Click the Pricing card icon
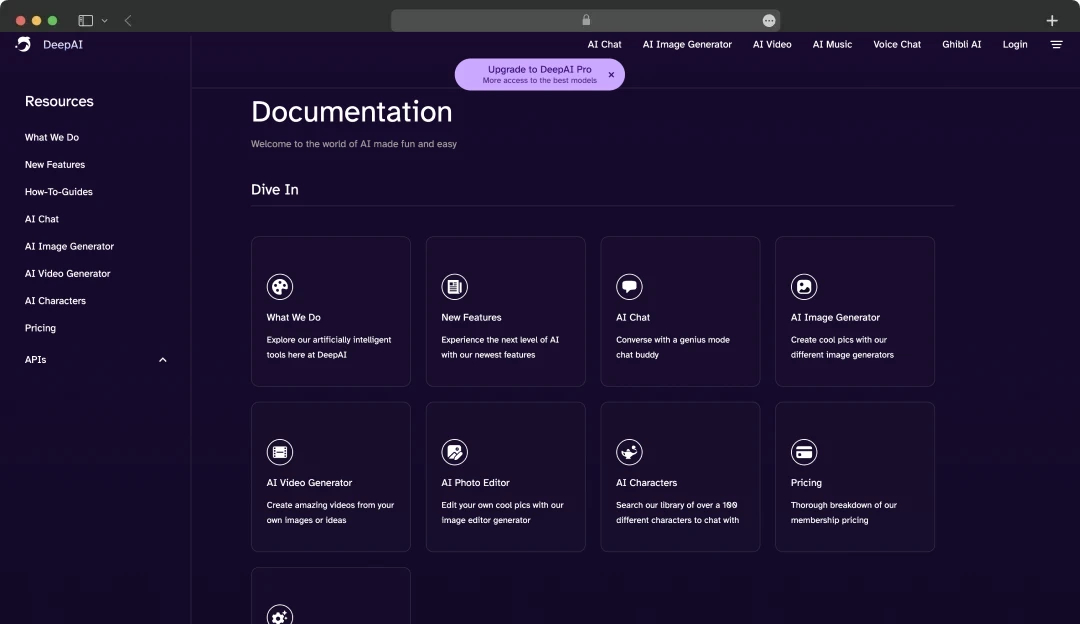Image resolution: width=1080 pixels, height=624 pixels. pyautogui.click(x=804, y=451)
